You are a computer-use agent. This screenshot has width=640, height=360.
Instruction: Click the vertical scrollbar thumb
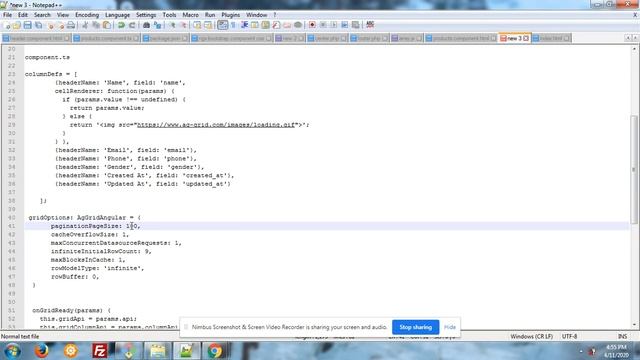634,170
